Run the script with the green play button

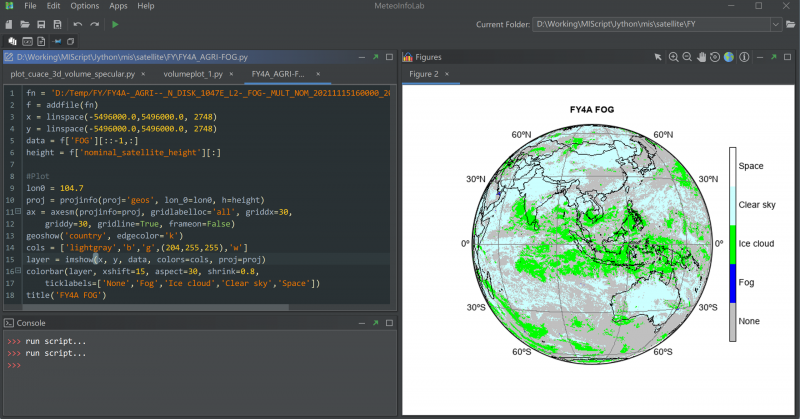(x=115, y=23)
